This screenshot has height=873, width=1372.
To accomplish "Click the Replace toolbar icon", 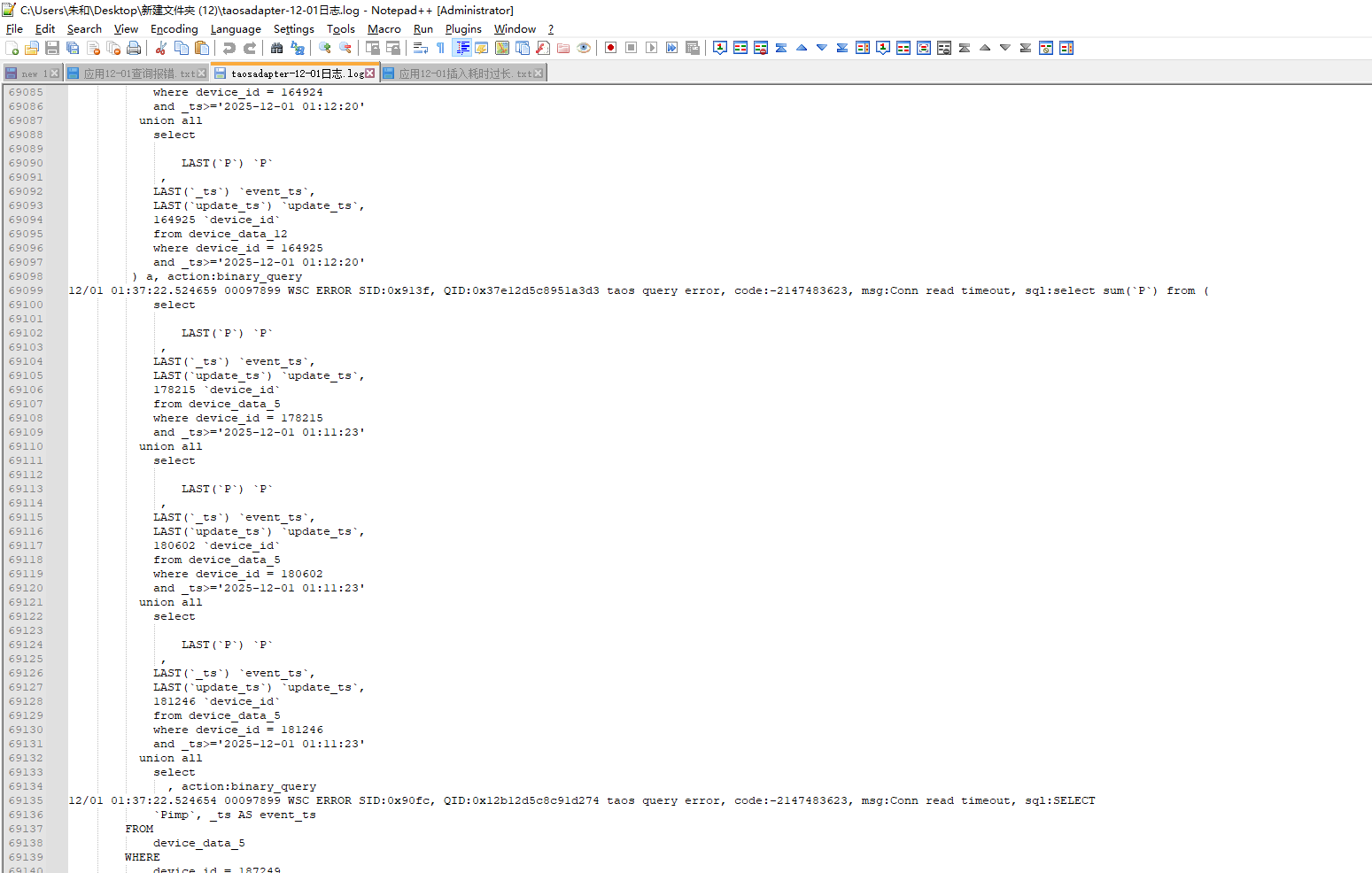I will point(298,48).
